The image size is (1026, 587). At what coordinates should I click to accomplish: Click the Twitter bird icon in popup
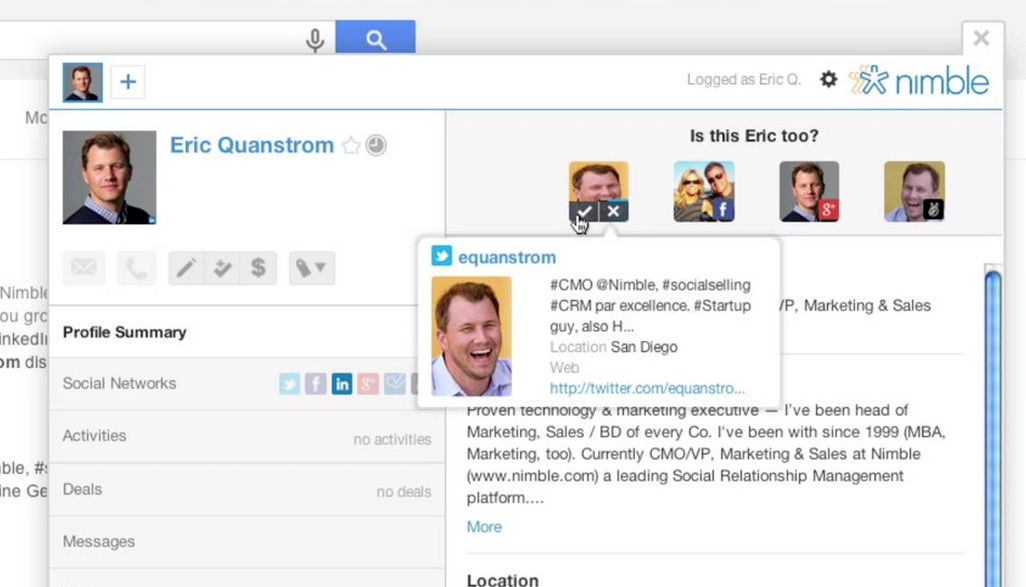click(x=442, y=255)
